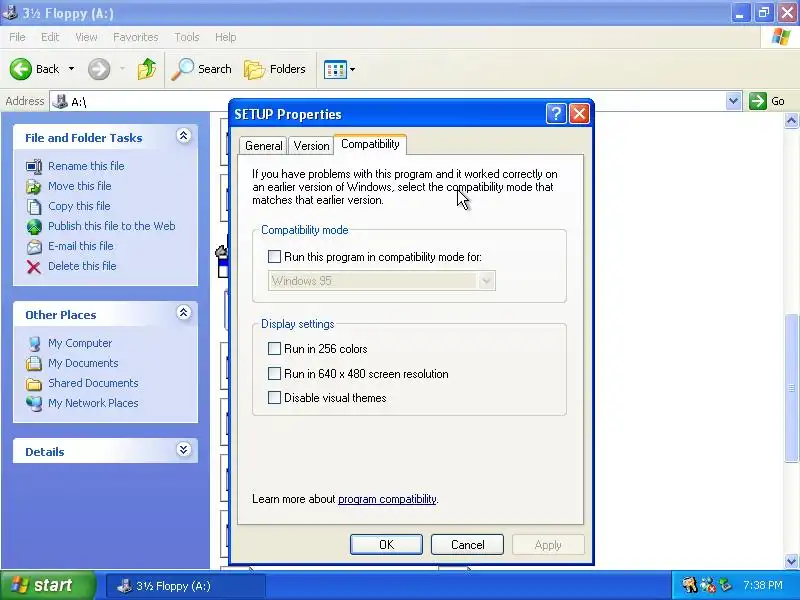Image resolution: width=800 pixels, height=600 pixels.
Task: Click the taskbar clock showing 7:38 PM
Action: [x=763, y=585]
